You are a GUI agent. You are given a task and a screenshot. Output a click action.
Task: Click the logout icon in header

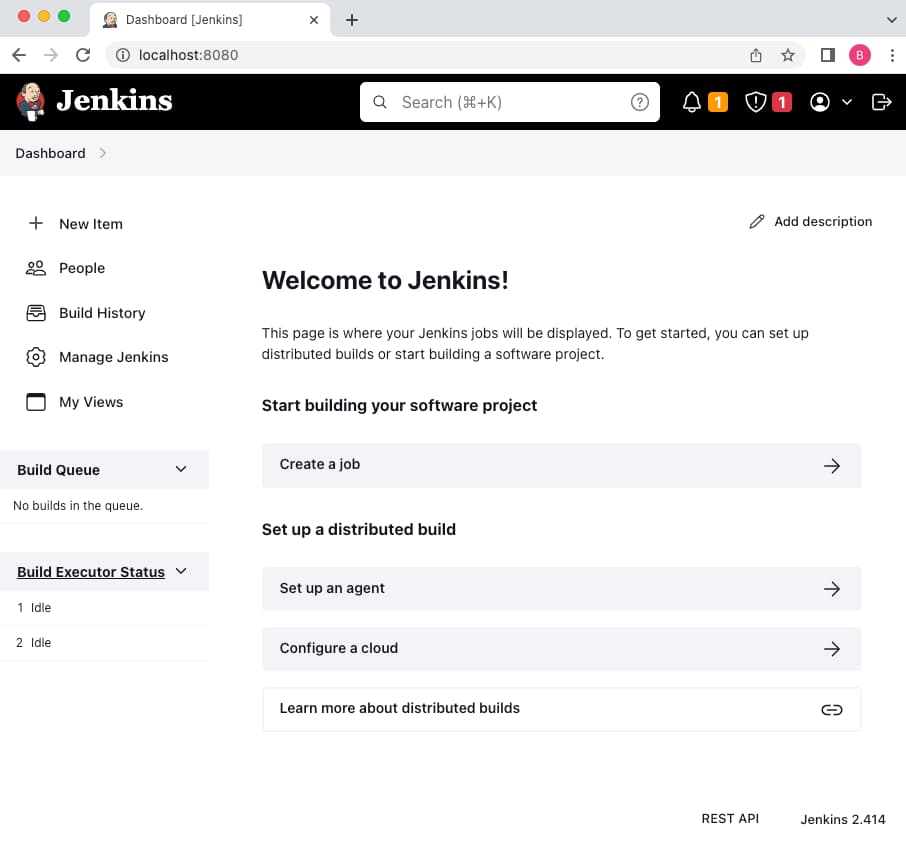point(881,102)
